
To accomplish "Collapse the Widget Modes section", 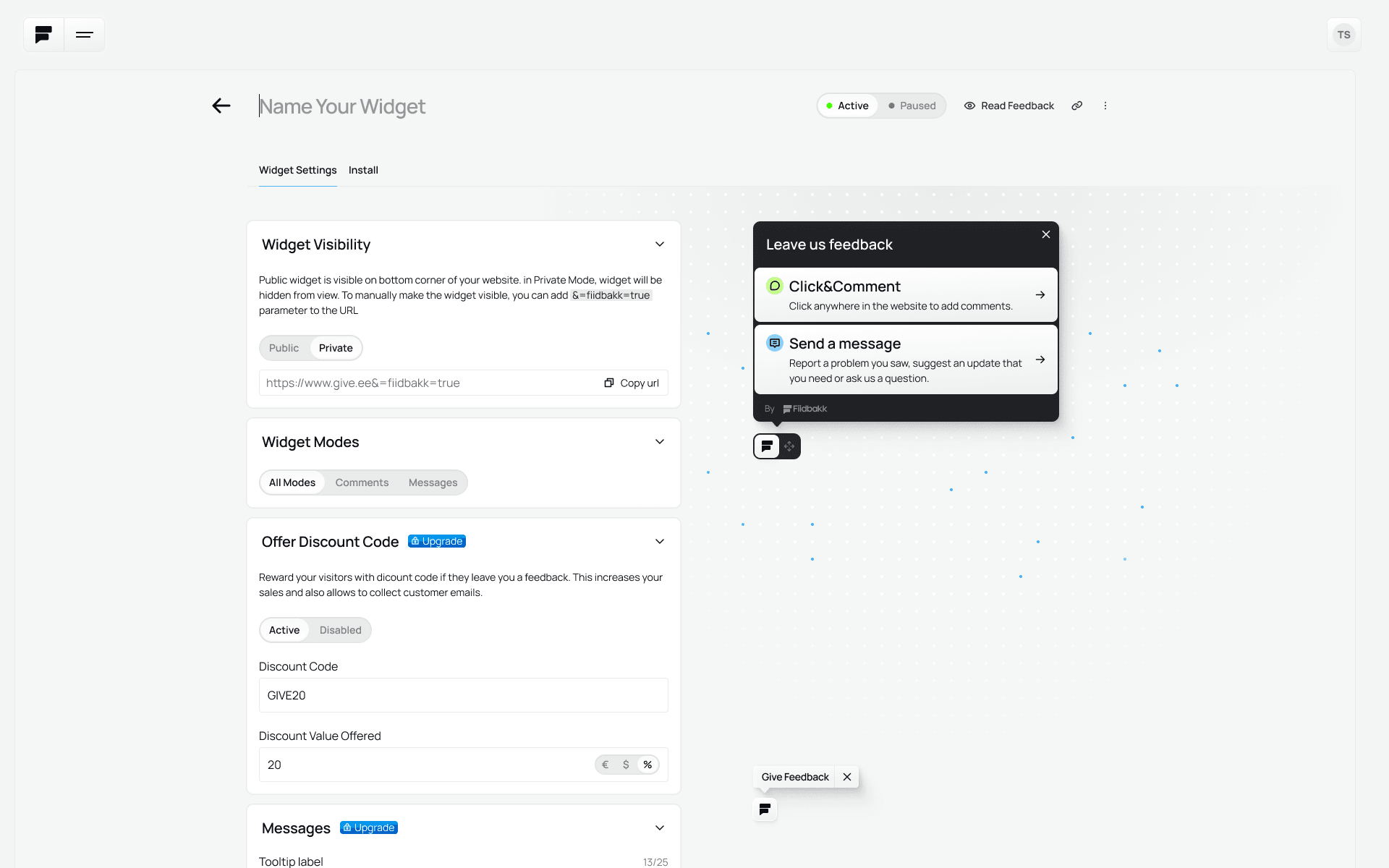I will [659, 441].
